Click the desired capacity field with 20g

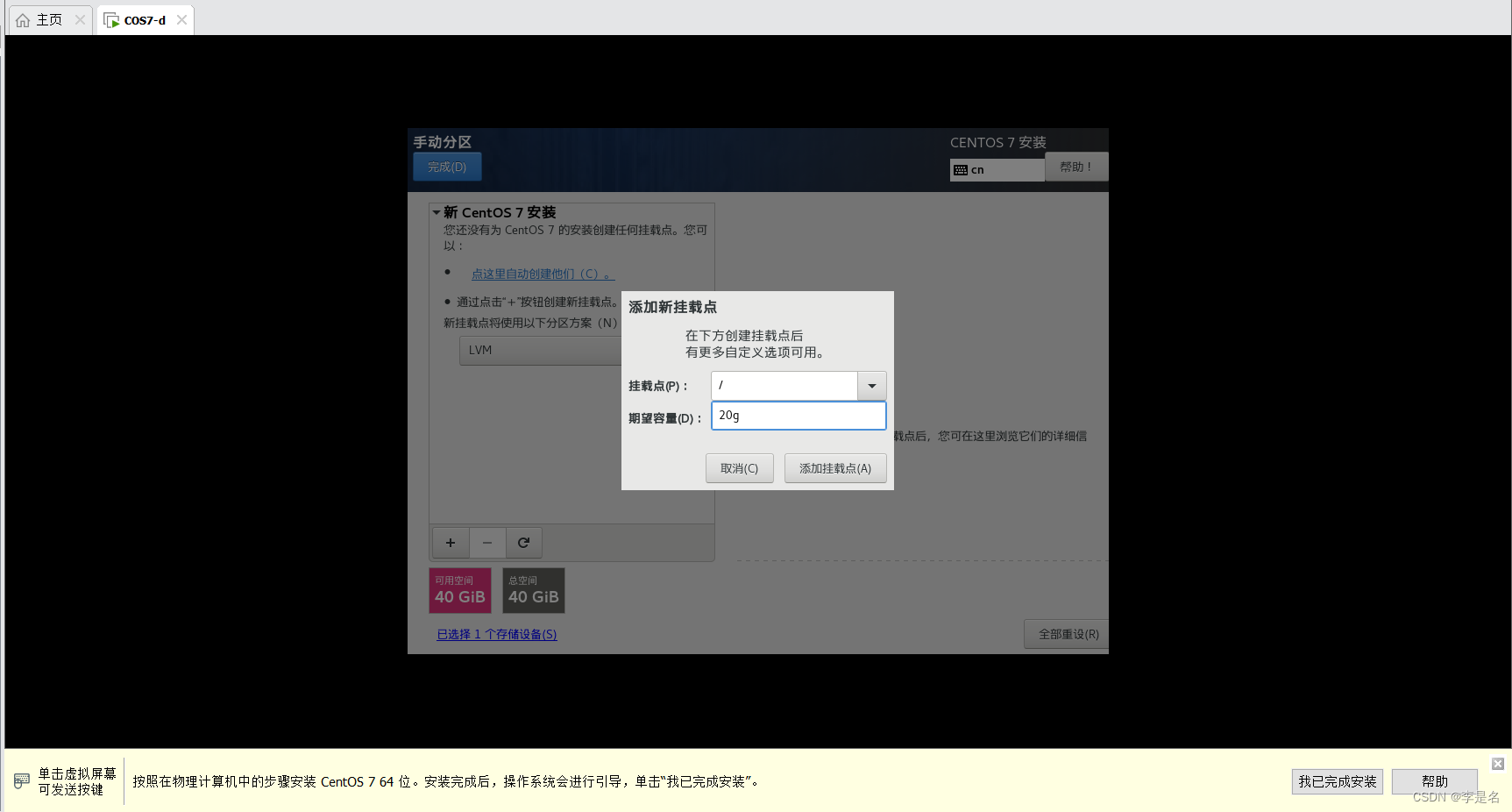coord(799,416)
